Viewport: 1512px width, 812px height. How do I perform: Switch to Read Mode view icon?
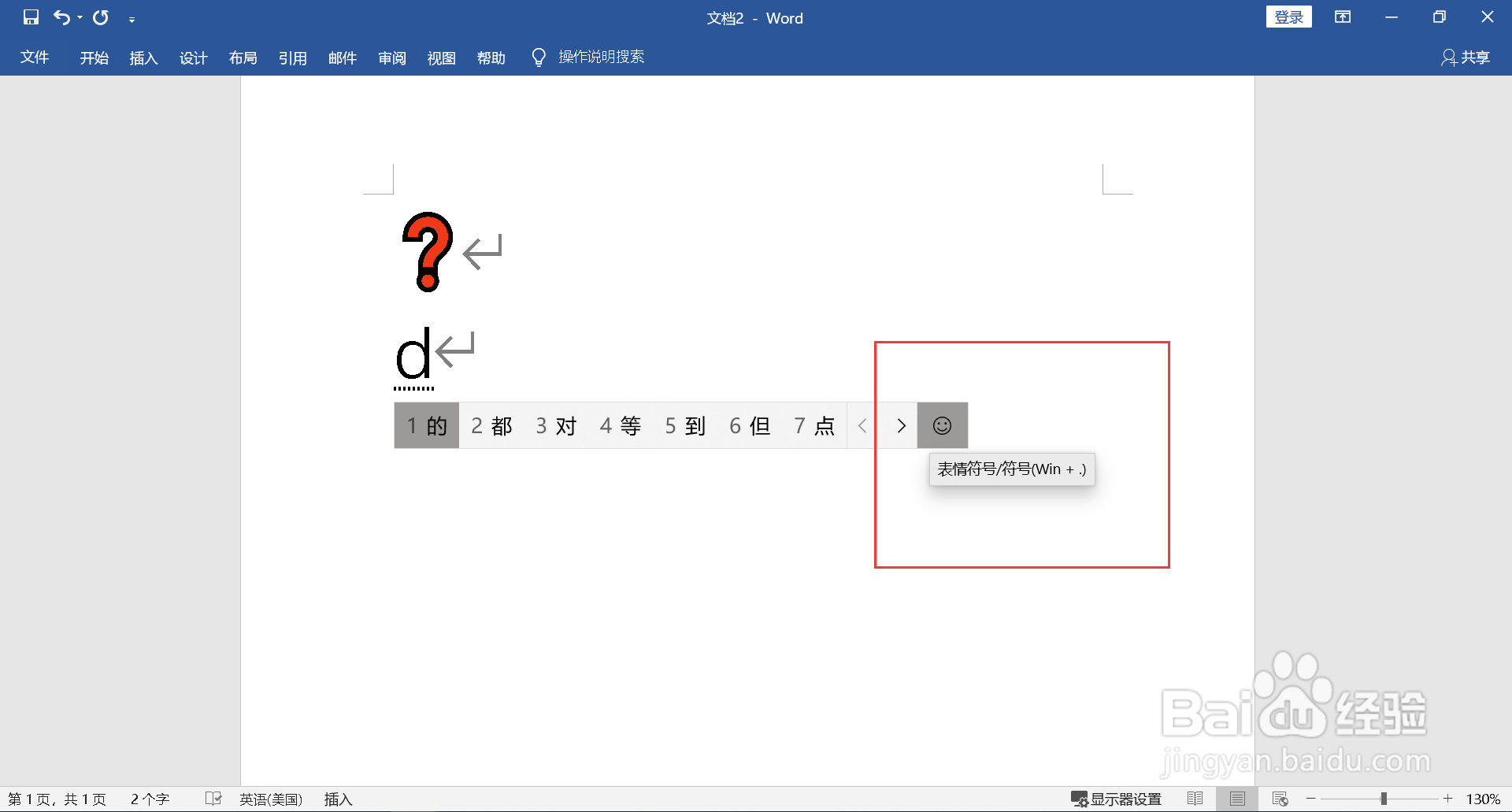pyautogui.click(x=1195, y=799)
